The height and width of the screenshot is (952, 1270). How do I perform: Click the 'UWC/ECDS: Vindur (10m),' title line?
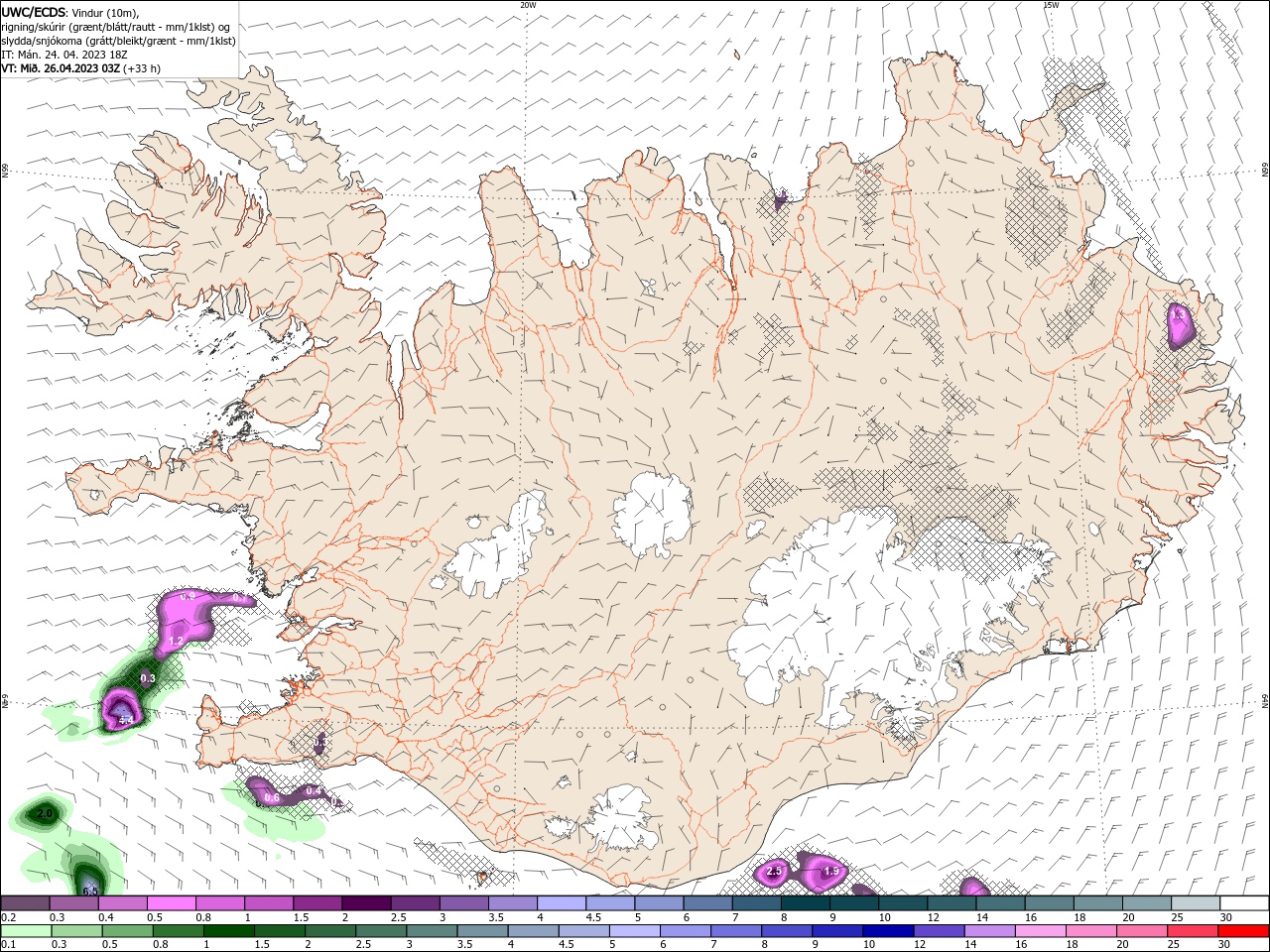click(x=70, y=12)
